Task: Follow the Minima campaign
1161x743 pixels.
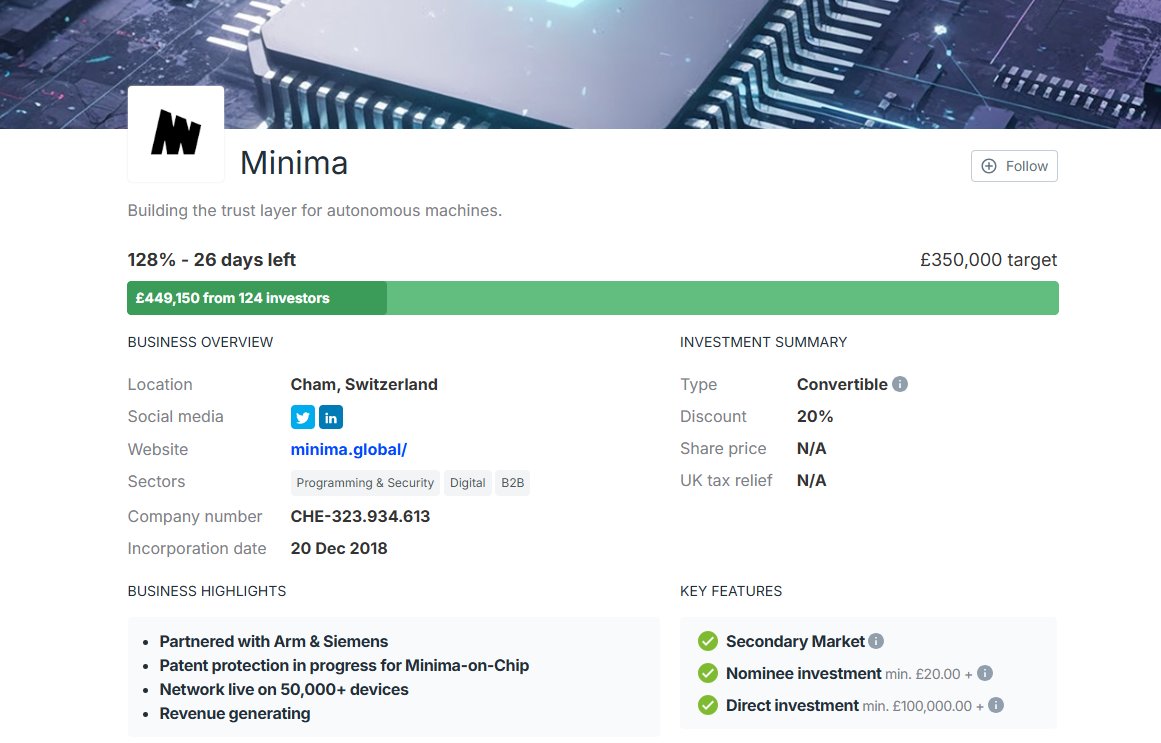Action: (1014, 166)
